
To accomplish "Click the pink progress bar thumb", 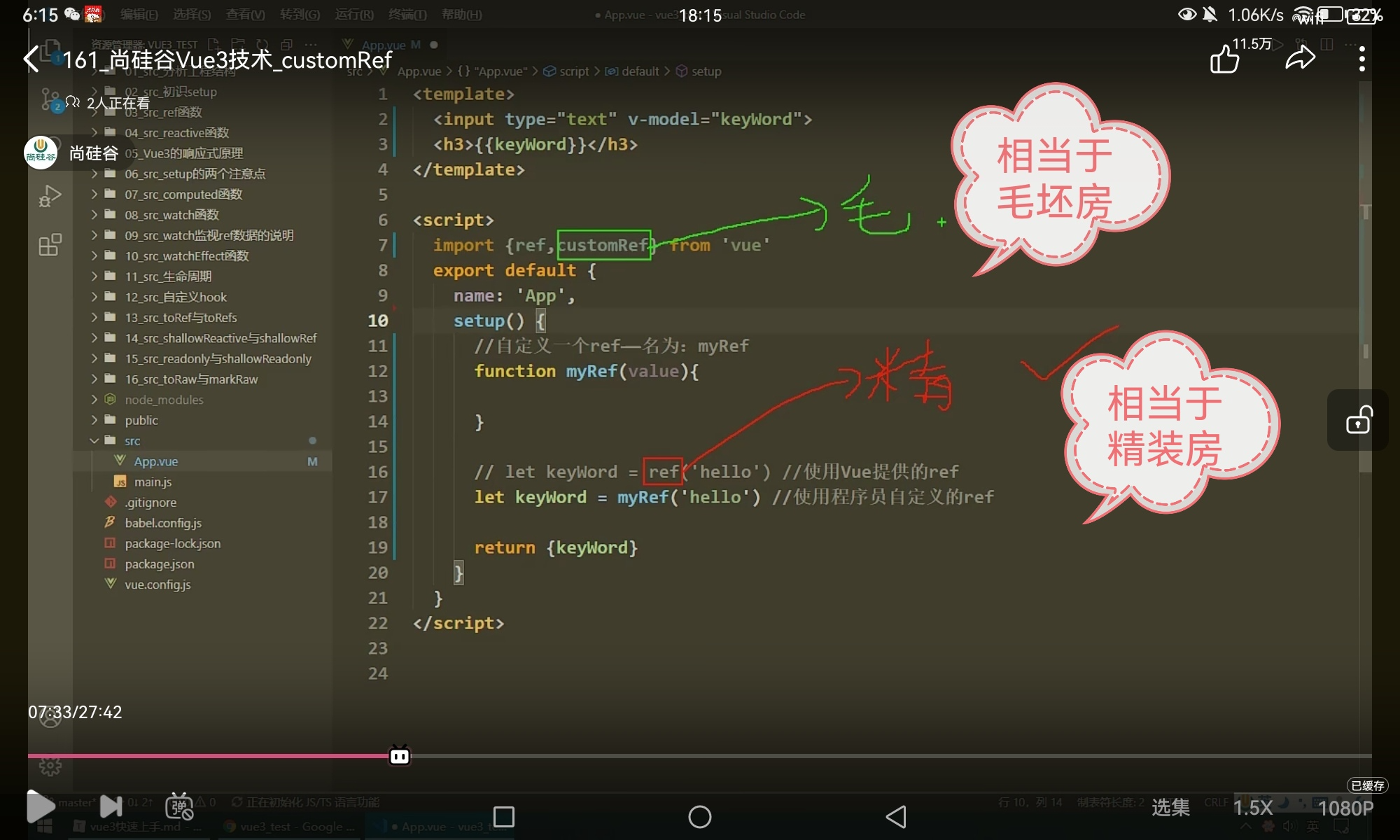I will (x=400, y=756).
